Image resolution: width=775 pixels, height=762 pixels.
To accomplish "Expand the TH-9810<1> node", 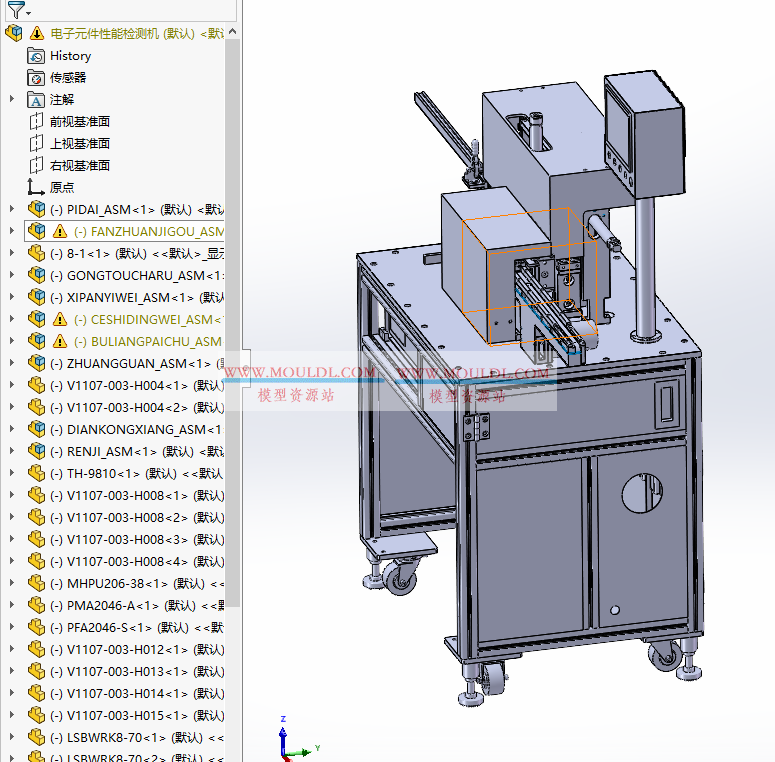I will (12, 473).
